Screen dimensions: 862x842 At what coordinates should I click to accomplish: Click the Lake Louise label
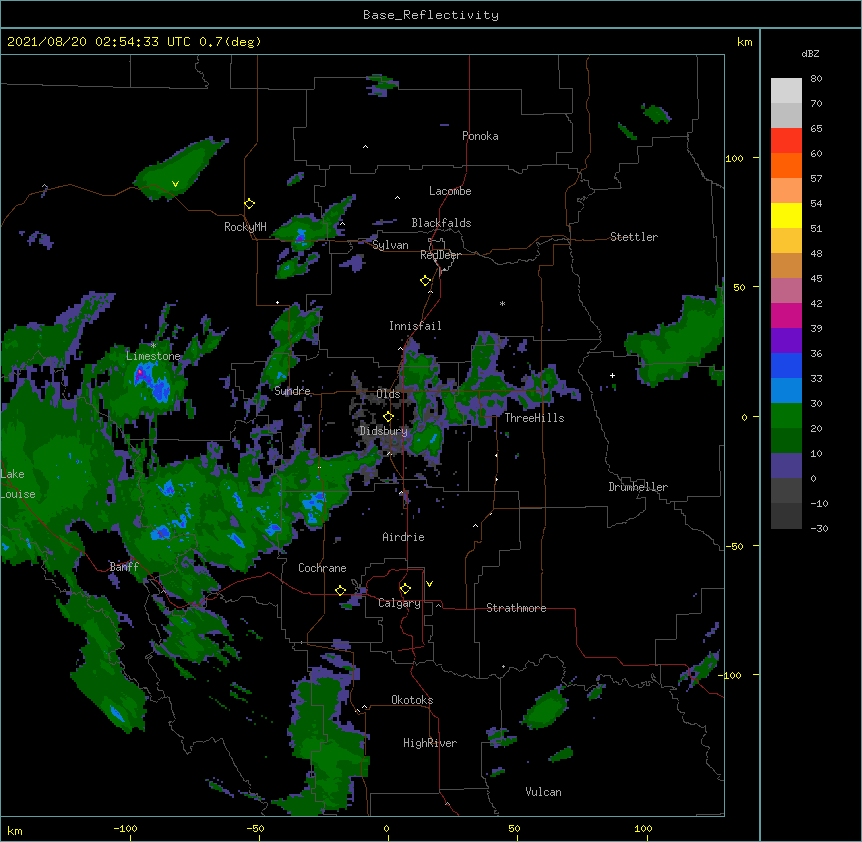click(18, 484)
